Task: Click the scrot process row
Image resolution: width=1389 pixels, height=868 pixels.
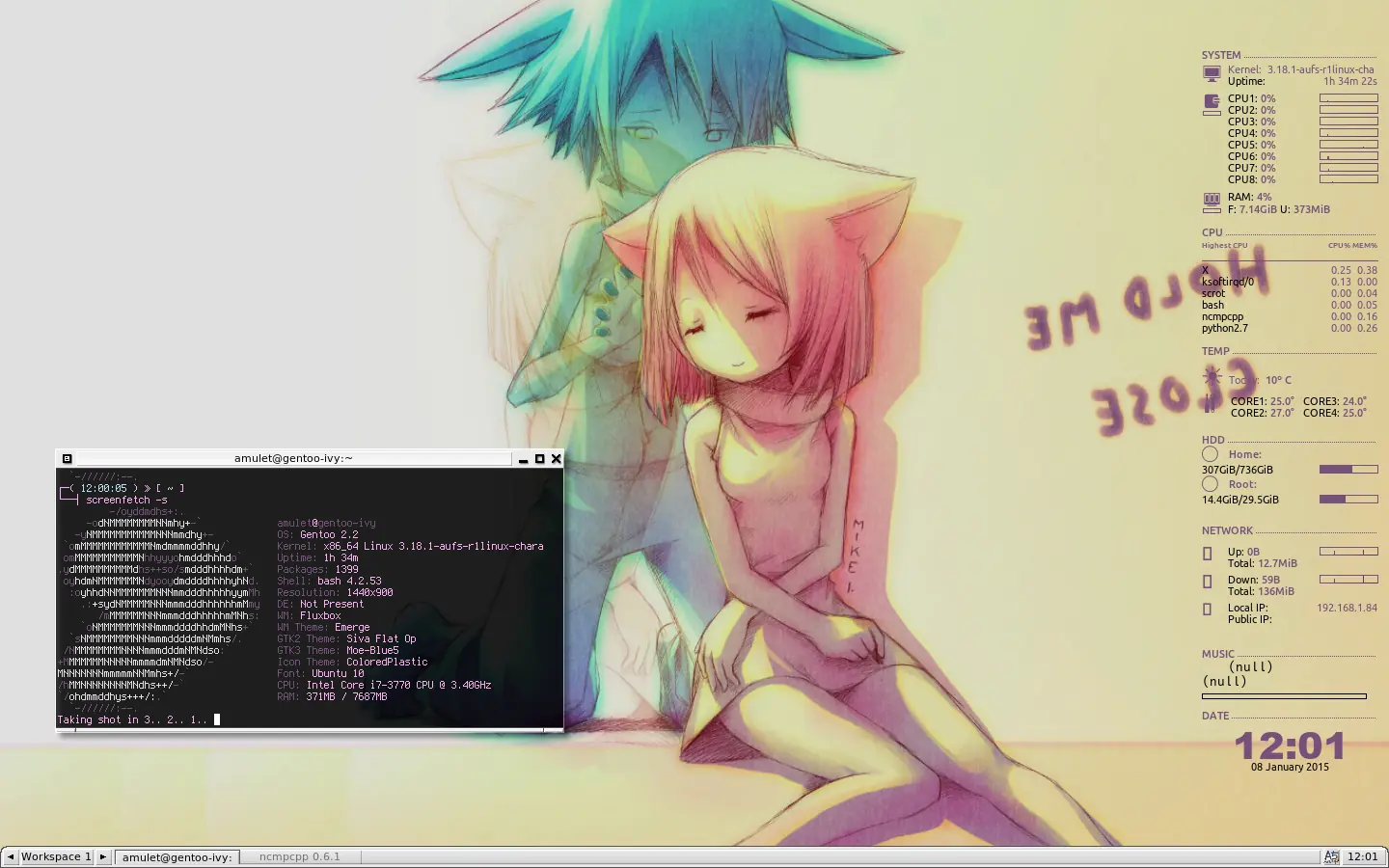Action: pos(1290,293)
